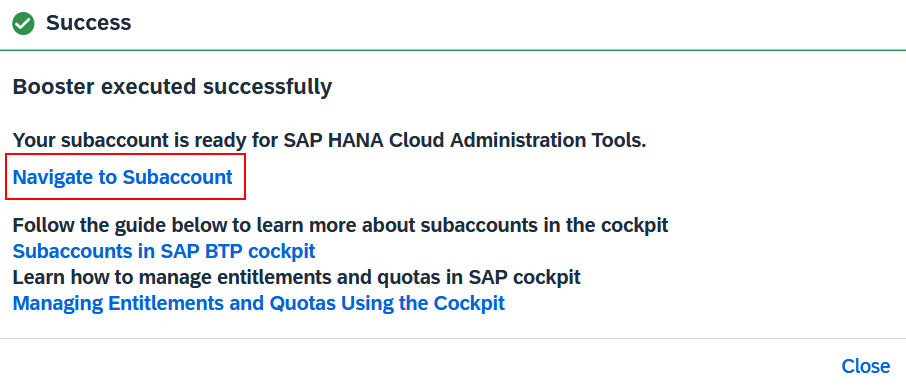This screenshot has height=389, width=906.
Task: Click the Follow the guide below text
Action: pos(340,225)
